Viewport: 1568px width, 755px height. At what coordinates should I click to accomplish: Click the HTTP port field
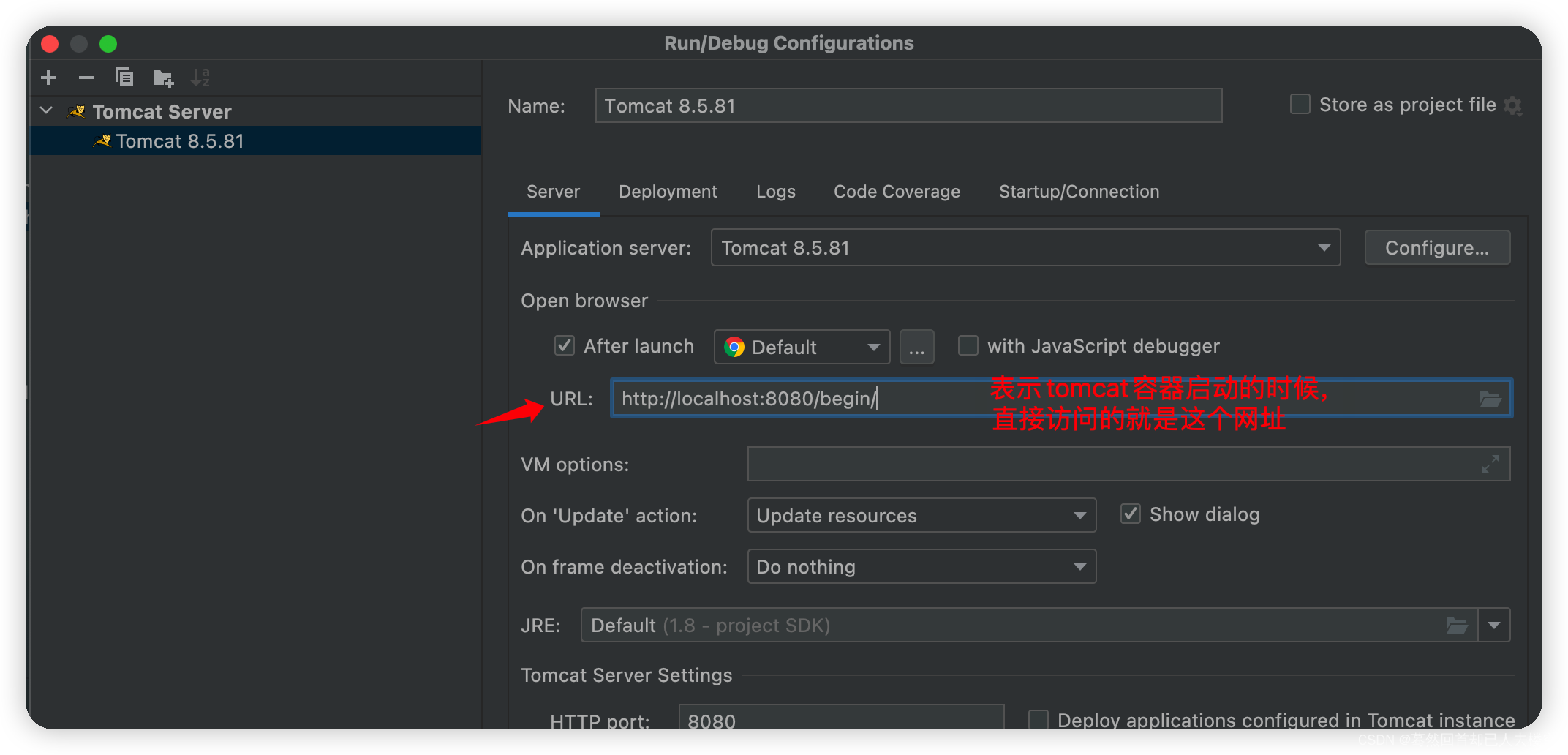pyautogui.click(x=841, y=718)
